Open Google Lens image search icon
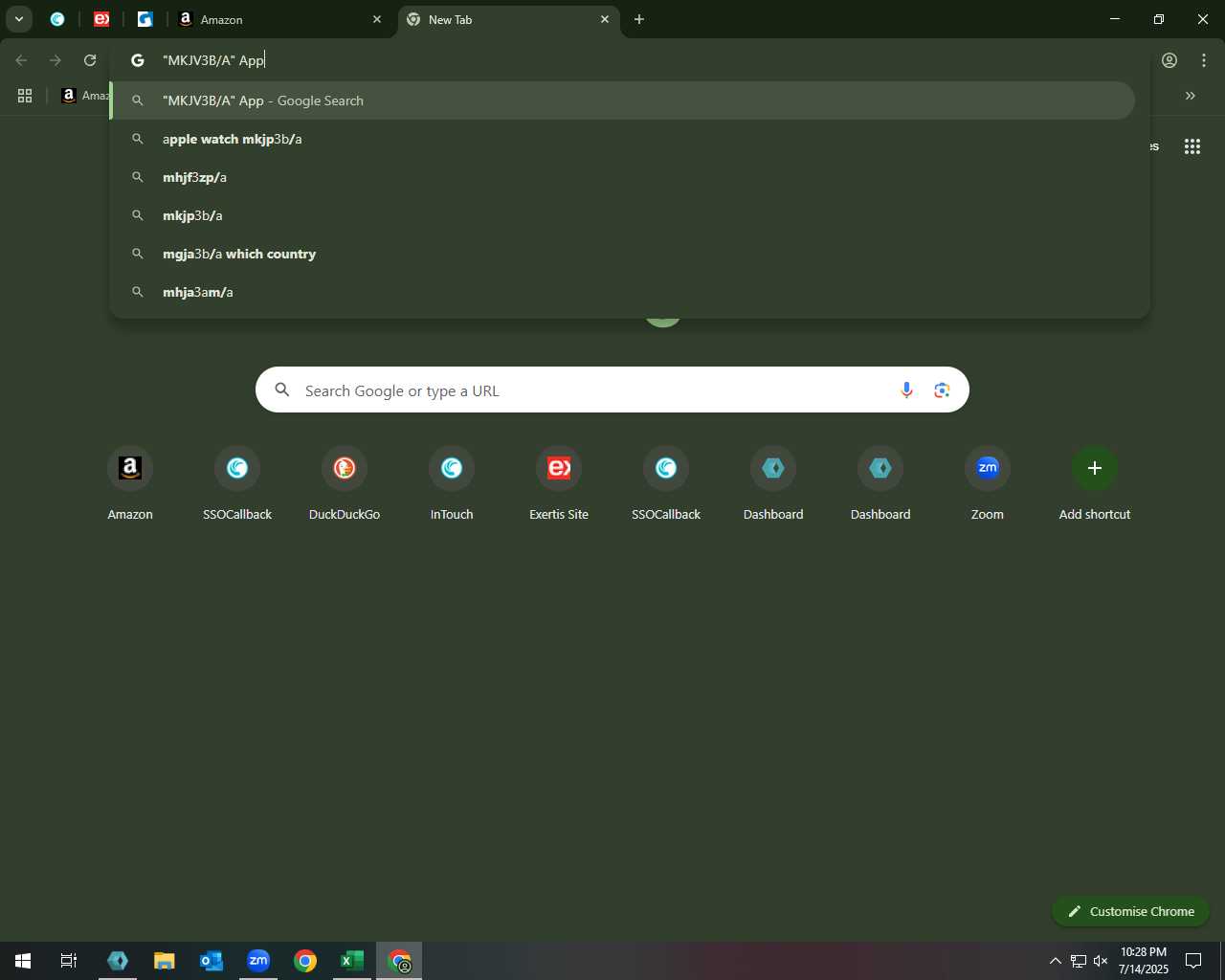 coord(942,390)
